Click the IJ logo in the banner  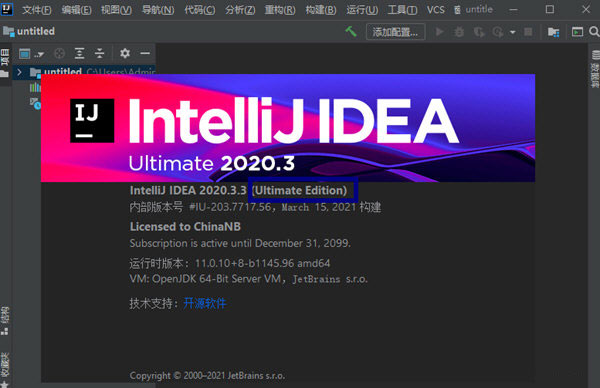click(92, 121)
